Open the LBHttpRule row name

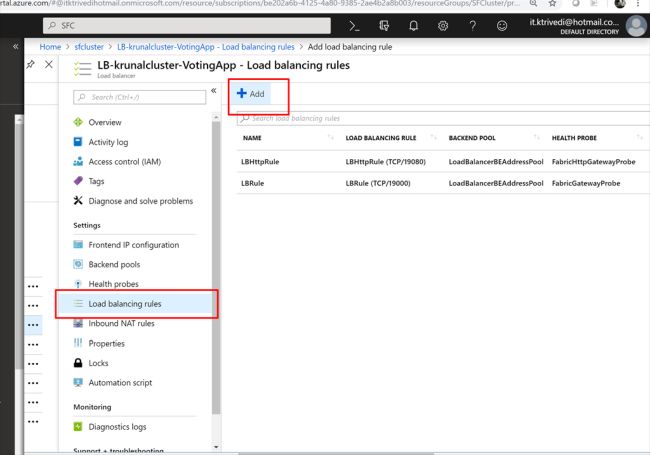[260, 162]
